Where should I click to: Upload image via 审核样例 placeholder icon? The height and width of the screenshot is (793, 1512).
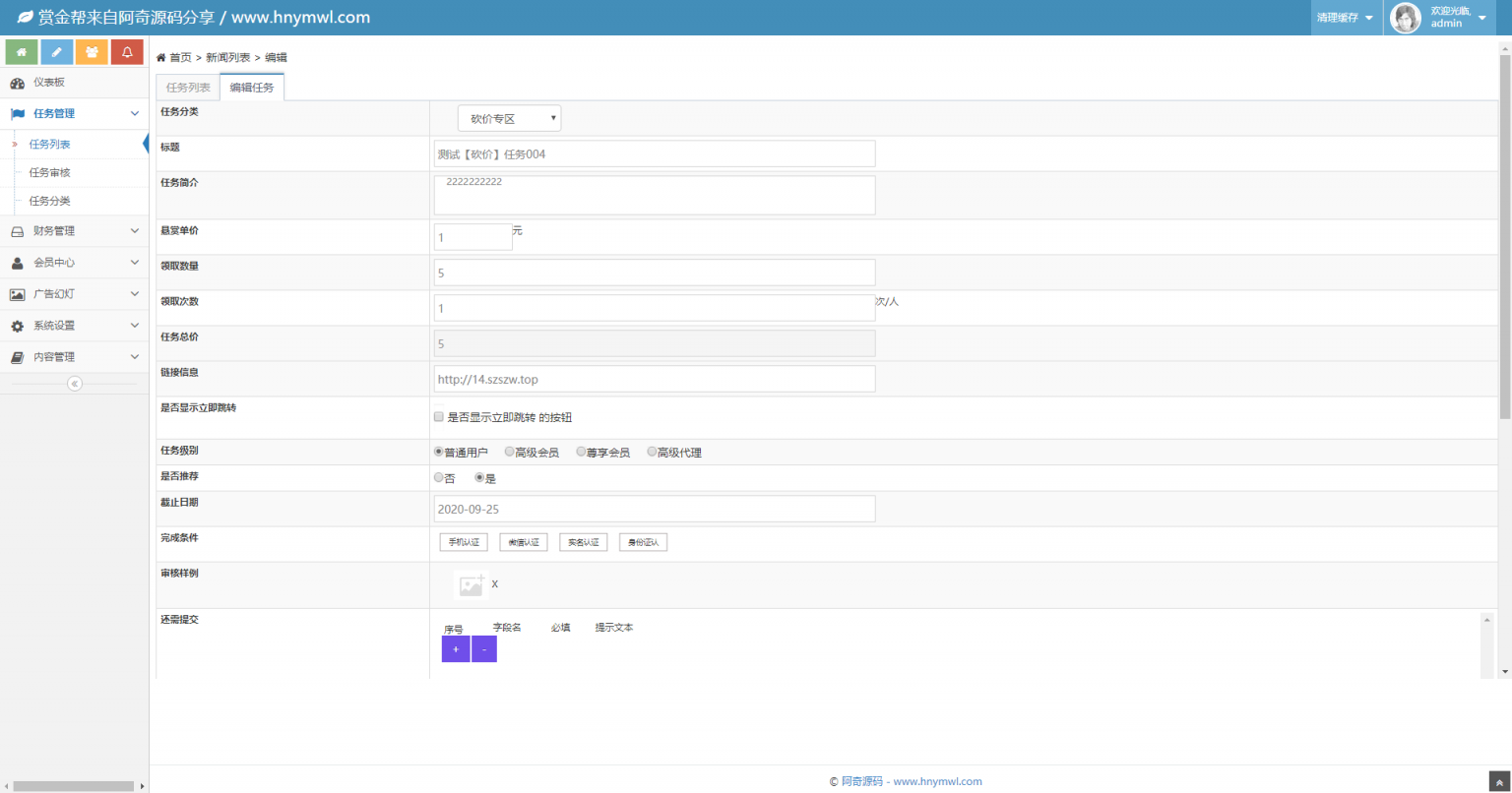472,584
